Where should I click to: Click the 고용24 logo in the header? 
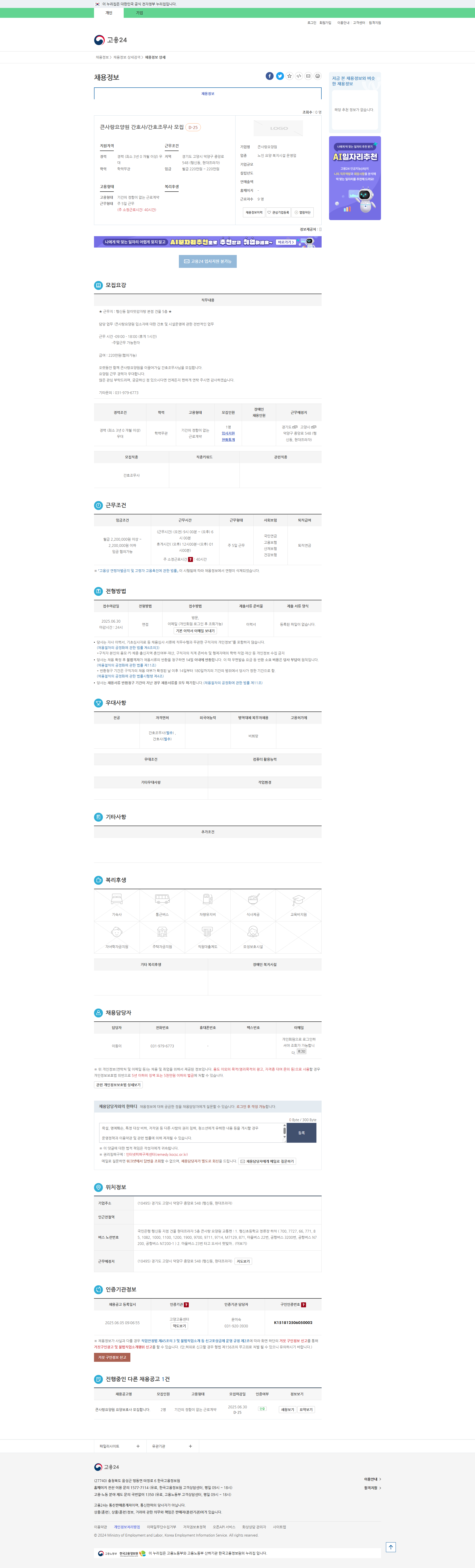[111, 40]
